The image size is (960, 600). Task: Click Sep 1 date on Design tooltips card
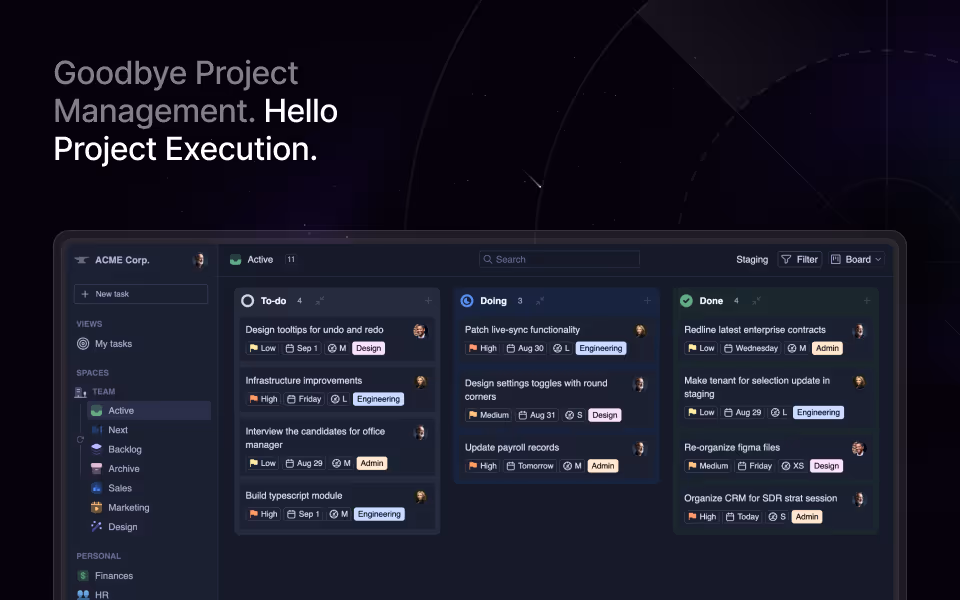(x=301, y=348)
